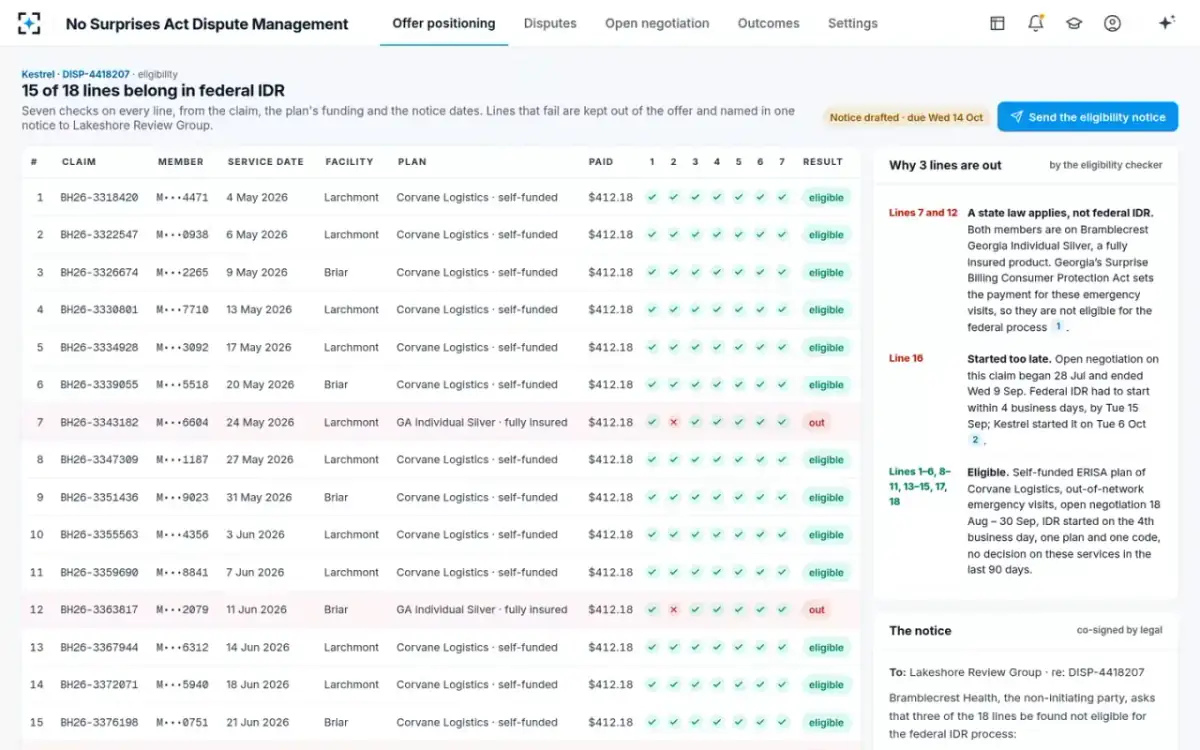Screen dimensions: 1200x750
Task: Click failed check 2 cross for claim BH26-3343182
Action: click(674, 422)
